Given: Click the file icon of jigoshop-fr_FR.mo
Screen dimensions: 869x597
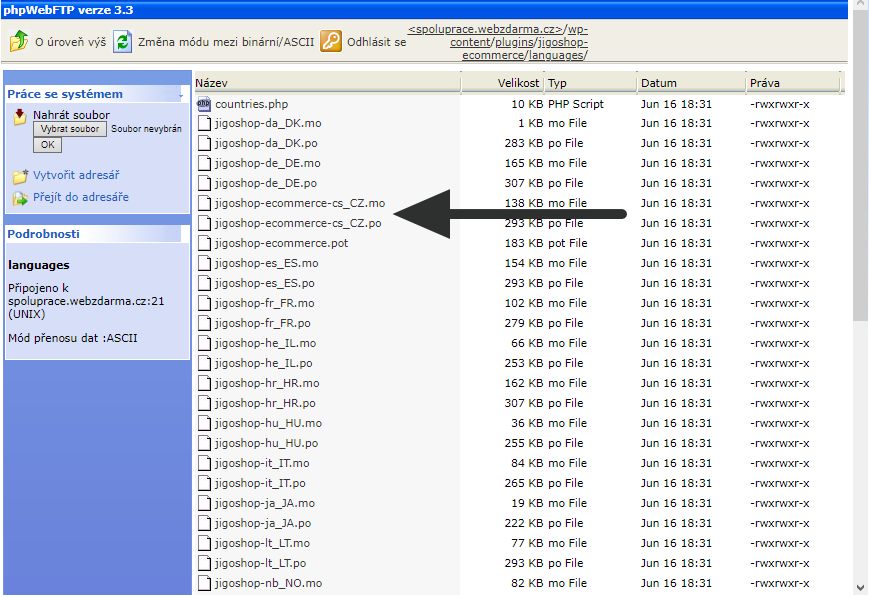Looking at the screenshot, I should 205,303.
